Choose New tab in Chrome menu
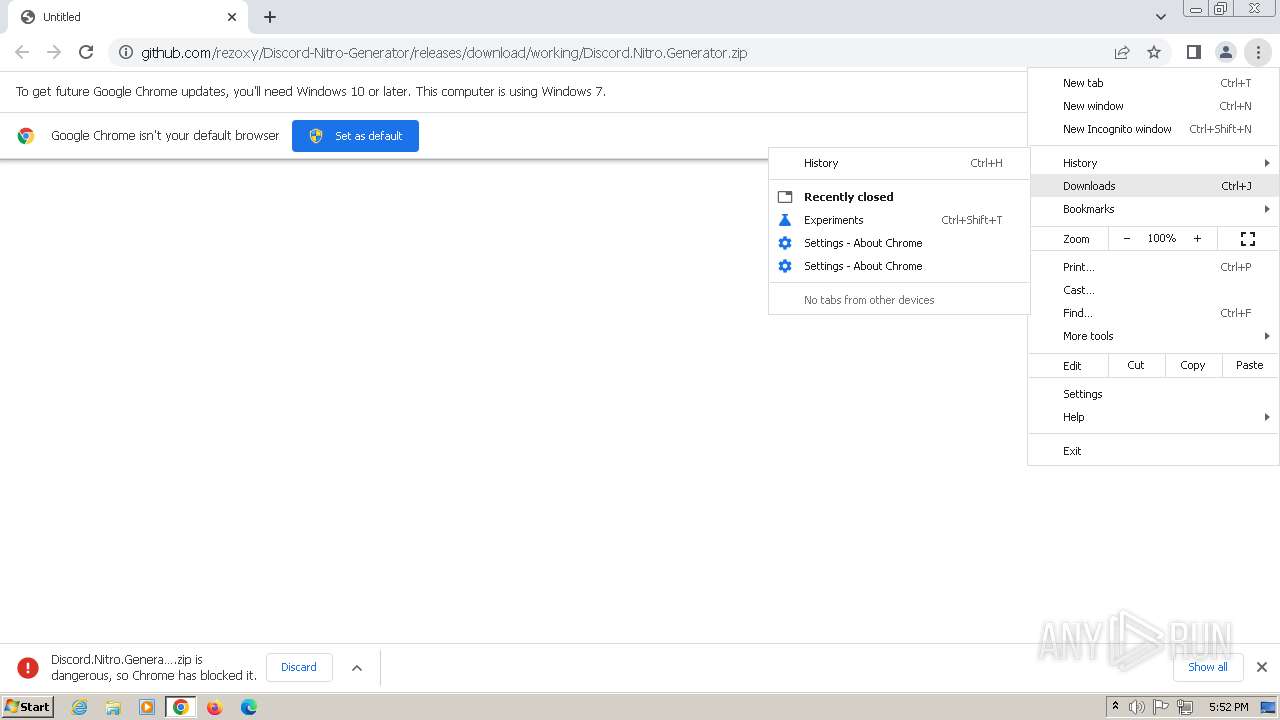 point(1153,83)
